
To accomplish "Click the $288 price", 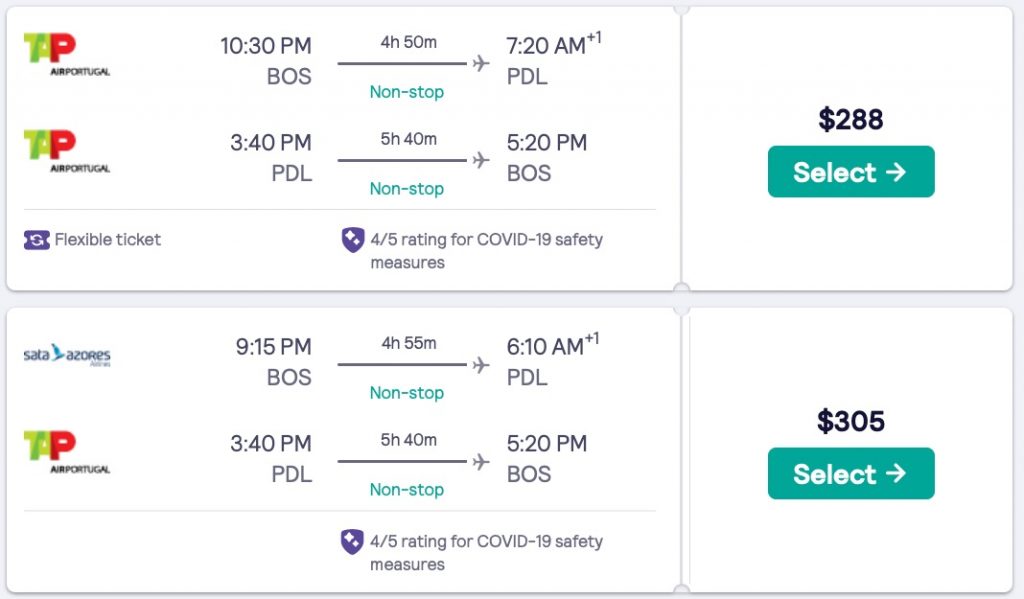I will click(851, 120).
